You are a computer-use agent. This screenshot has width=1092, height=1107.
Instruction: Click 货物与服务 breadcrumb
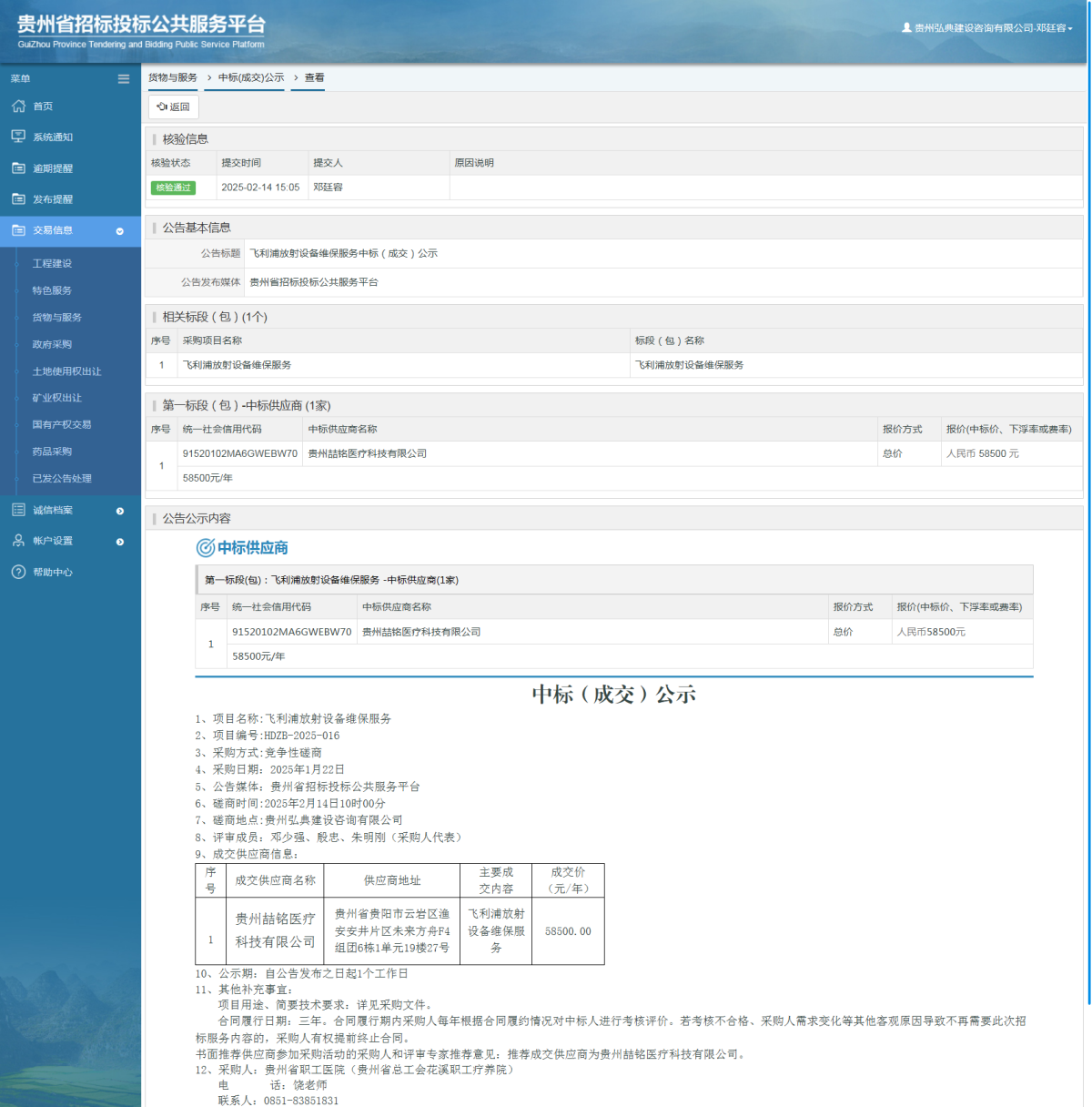pyautogui.click(x=173, y=77)
